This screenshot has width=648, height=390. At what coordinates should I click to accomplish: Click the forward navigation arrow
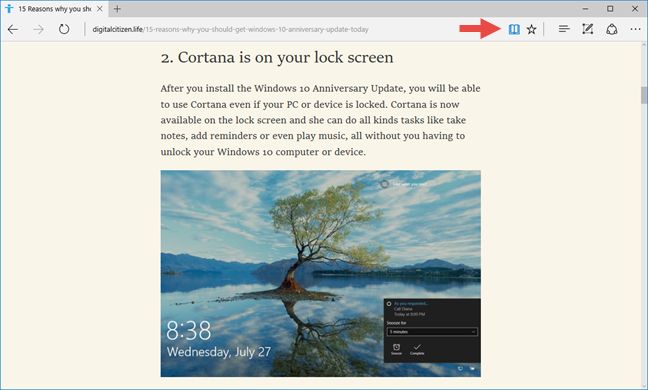(38, 29)
